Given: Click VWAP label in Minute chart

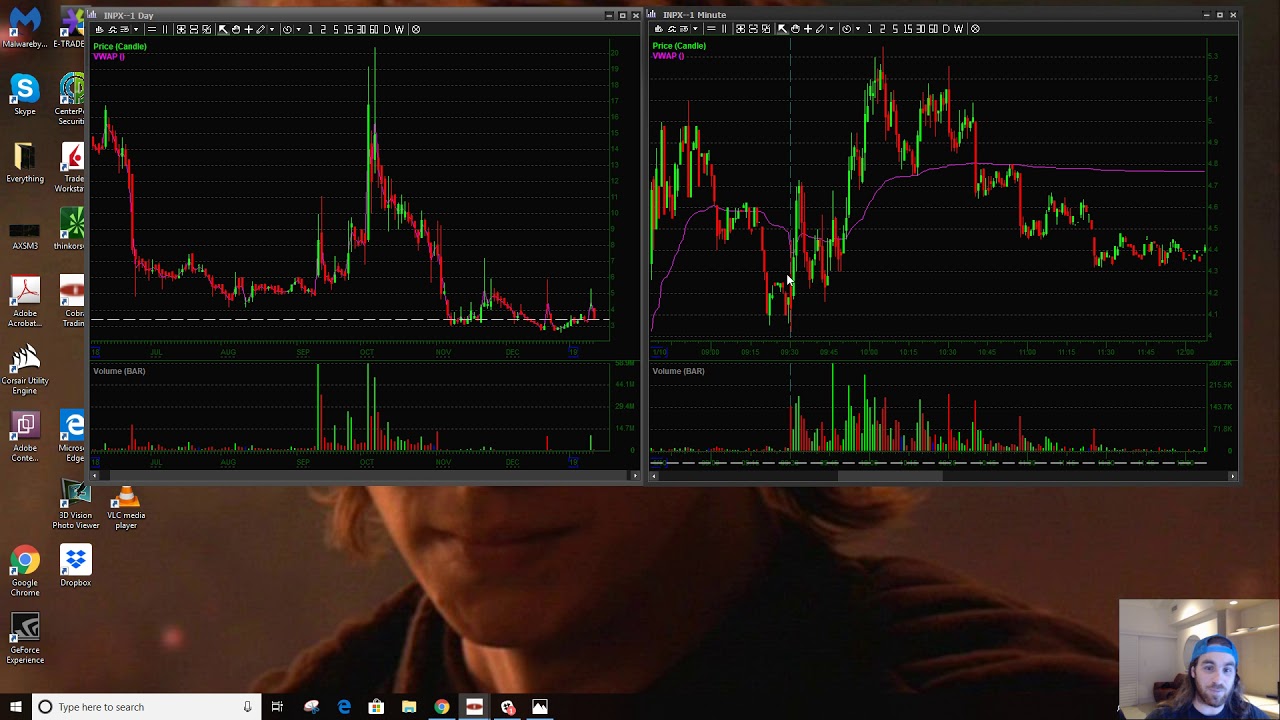Looking at the screenshot, I should tap(668, 56).
